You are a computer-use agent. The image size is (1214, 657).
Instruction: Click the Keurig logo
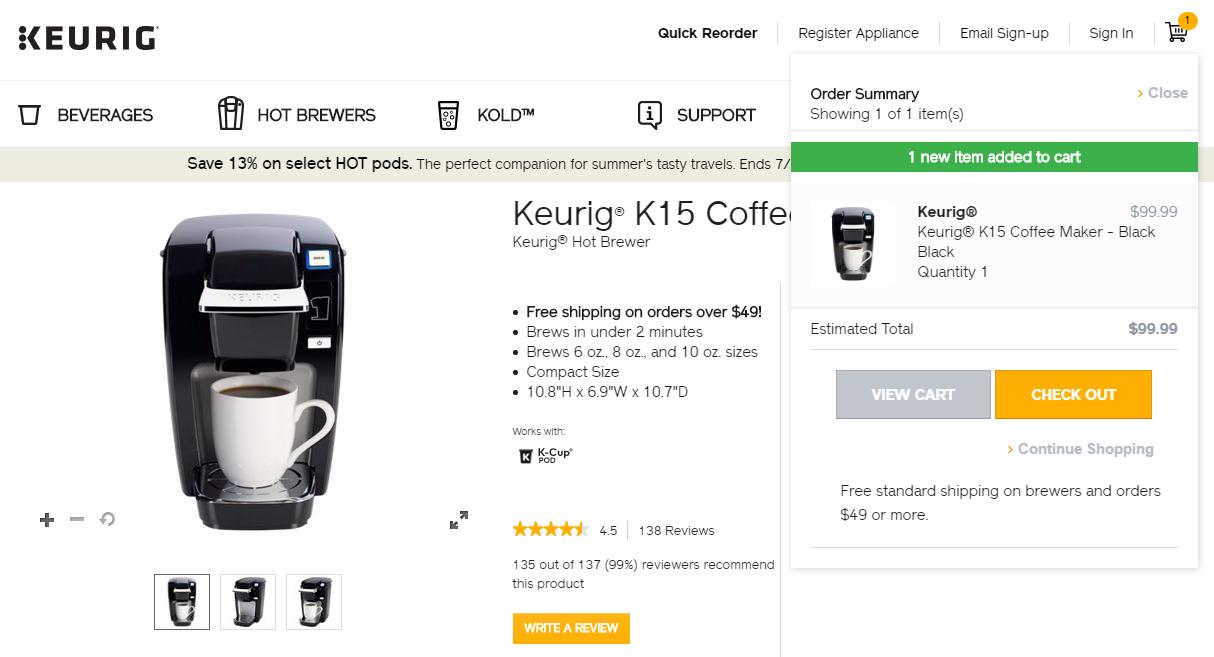tap(86, 38)
